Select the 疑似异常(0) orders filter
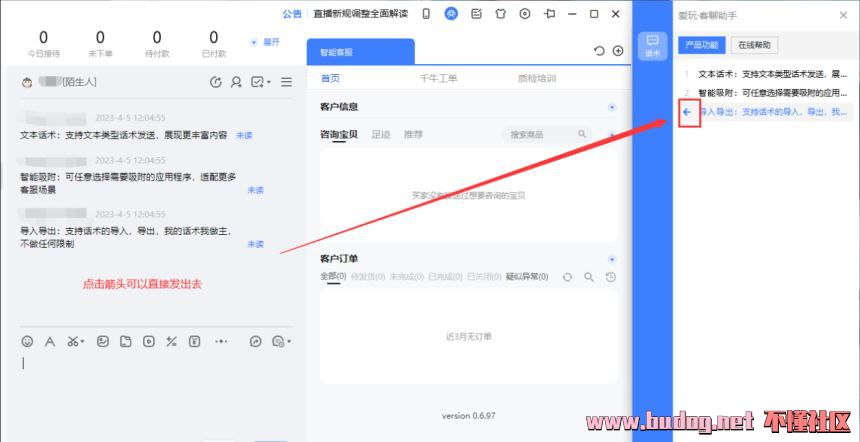Image resolution: width=860 pixels, height=442 pixels. tap(527, 277)
